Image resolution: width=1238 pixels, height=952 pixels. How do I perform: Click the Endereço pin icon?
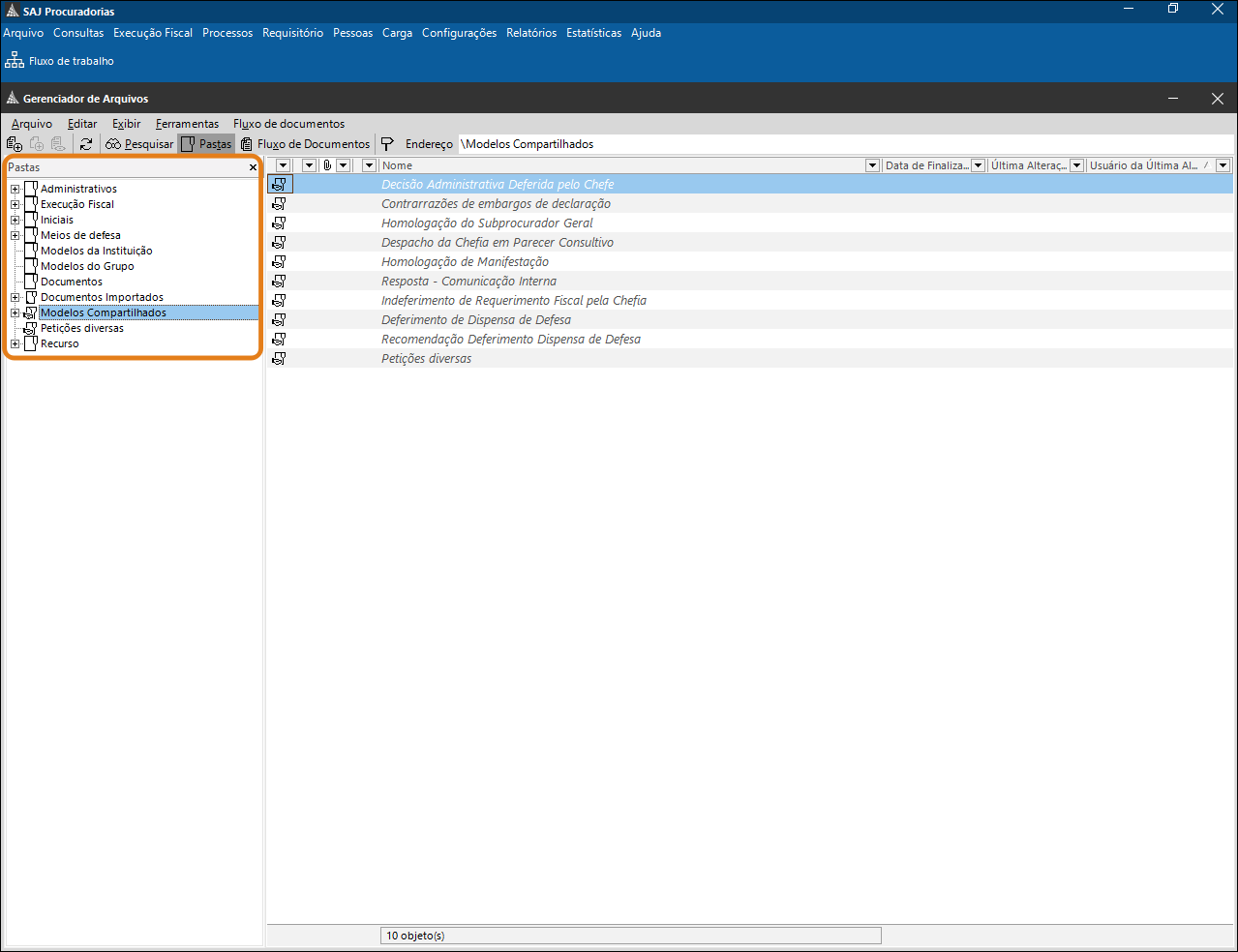(x=387, y=144)
